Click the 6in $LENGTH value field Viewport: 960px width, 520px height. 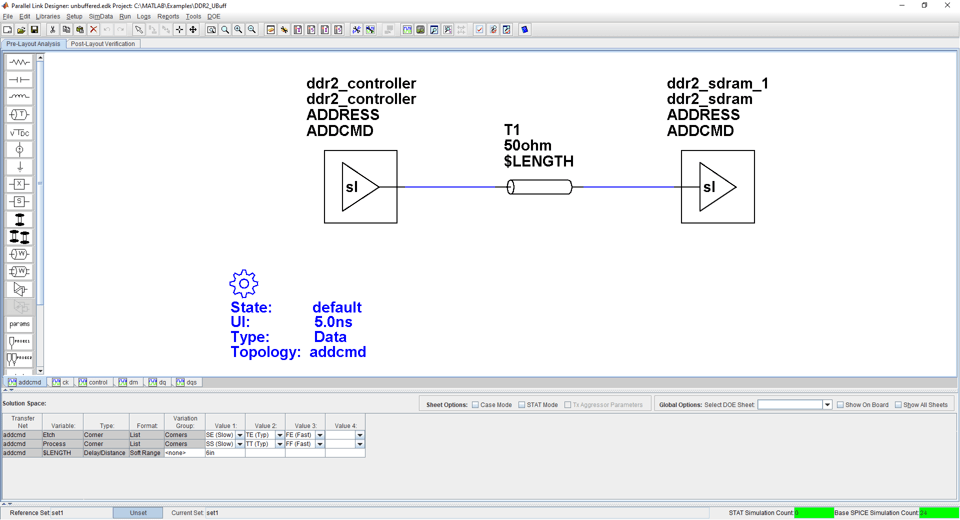(x=225, y=453)
